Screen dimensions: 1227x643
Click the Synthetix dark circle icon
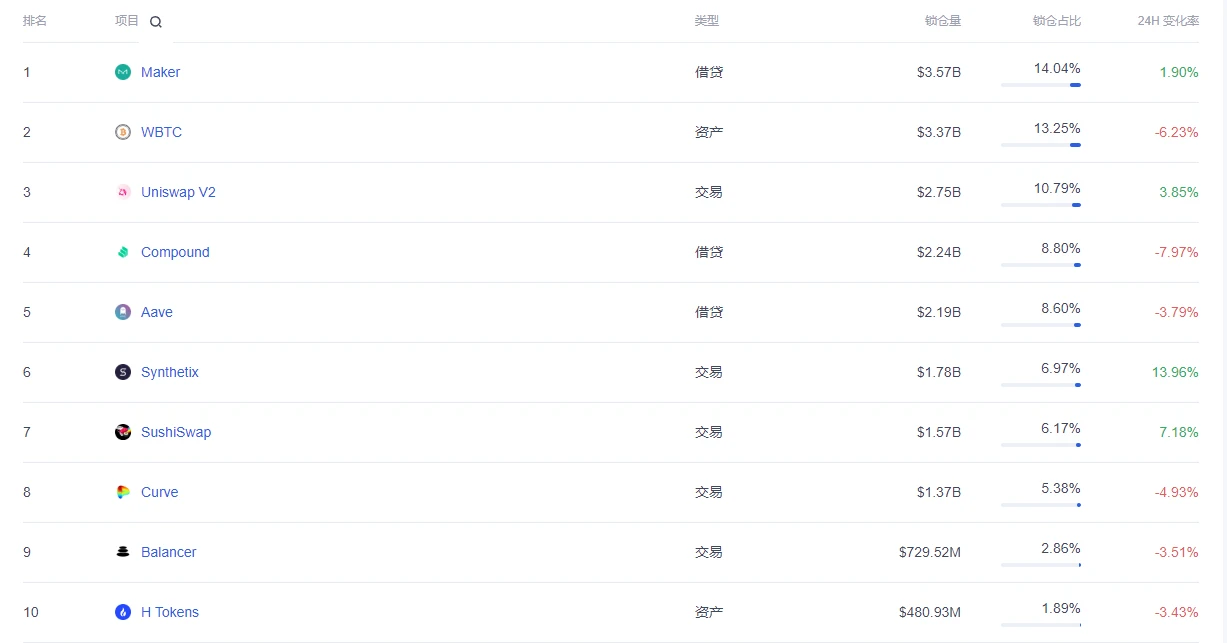(x=123, y=372)
